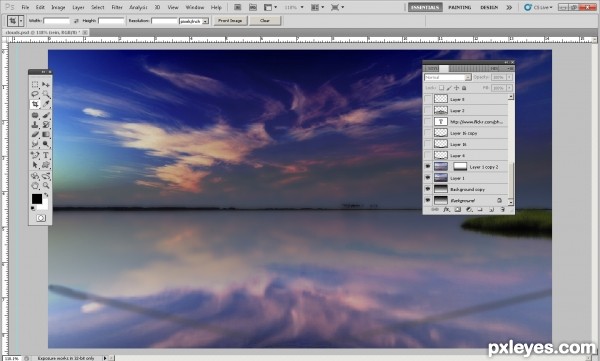Select the Horizontal Type tool

[46, 155]
